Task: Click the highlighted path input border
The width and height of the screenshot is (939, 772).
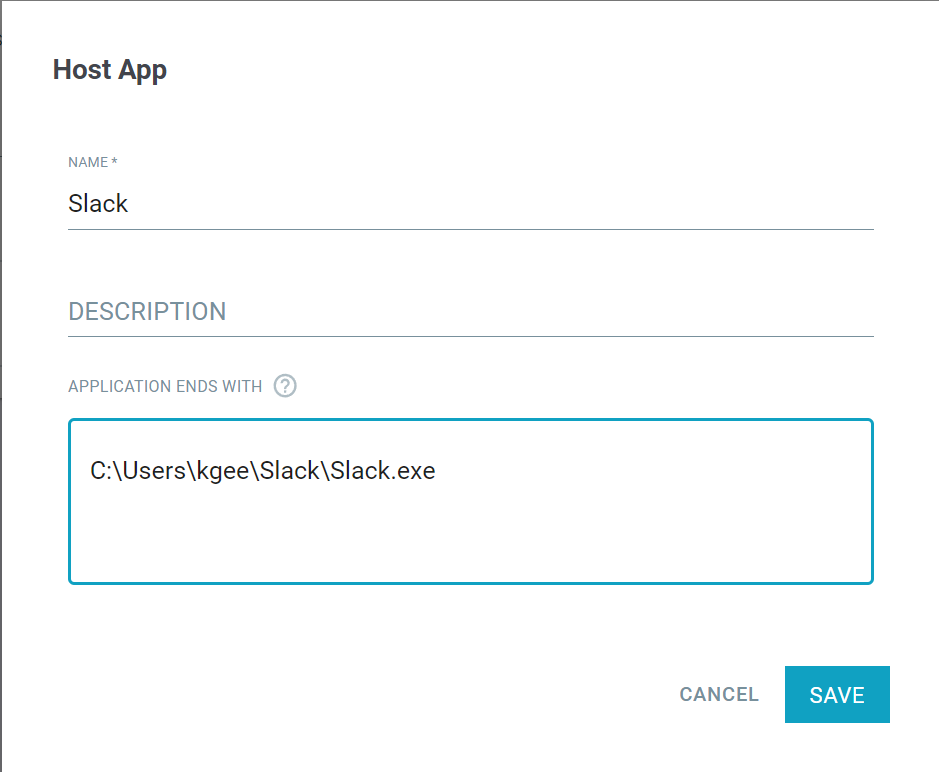Action: pyautogui.click(x=470, y=421)
